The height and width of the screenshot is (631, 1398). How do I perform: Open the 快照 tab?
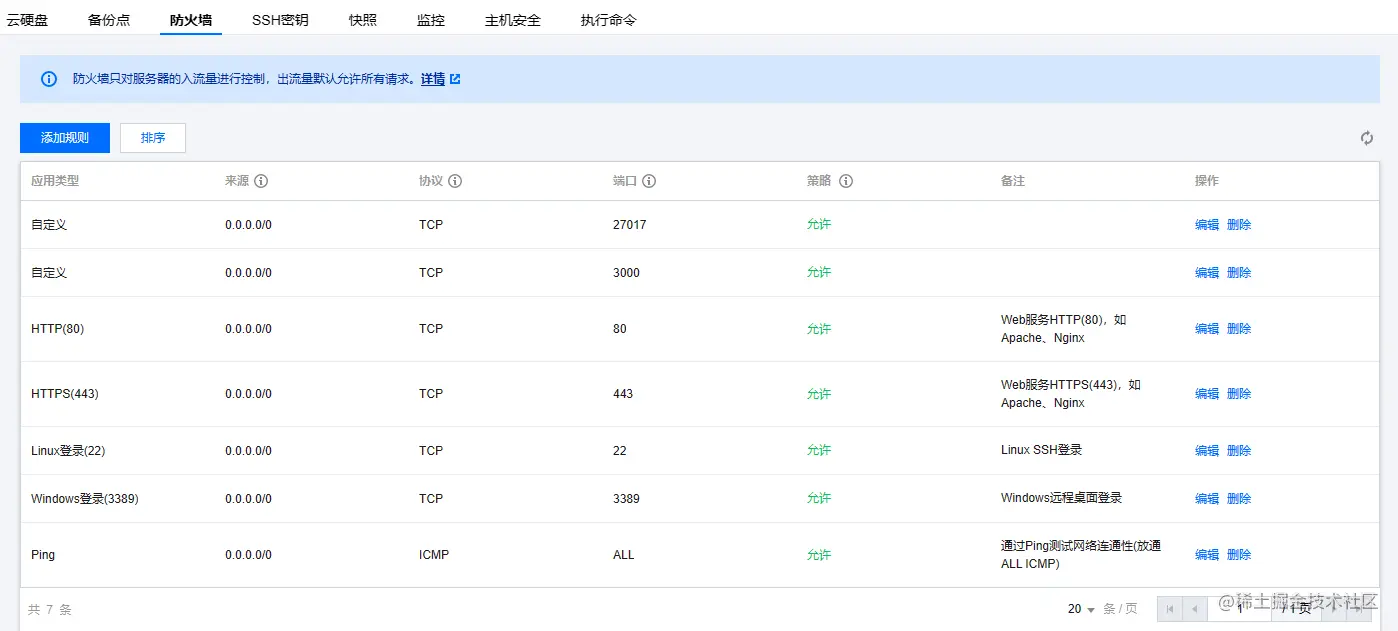[x=363, y=20]
